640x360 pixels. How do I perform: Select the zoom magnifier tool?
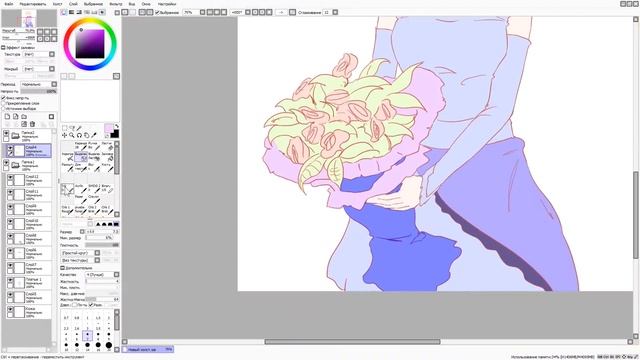pos(72,135)
